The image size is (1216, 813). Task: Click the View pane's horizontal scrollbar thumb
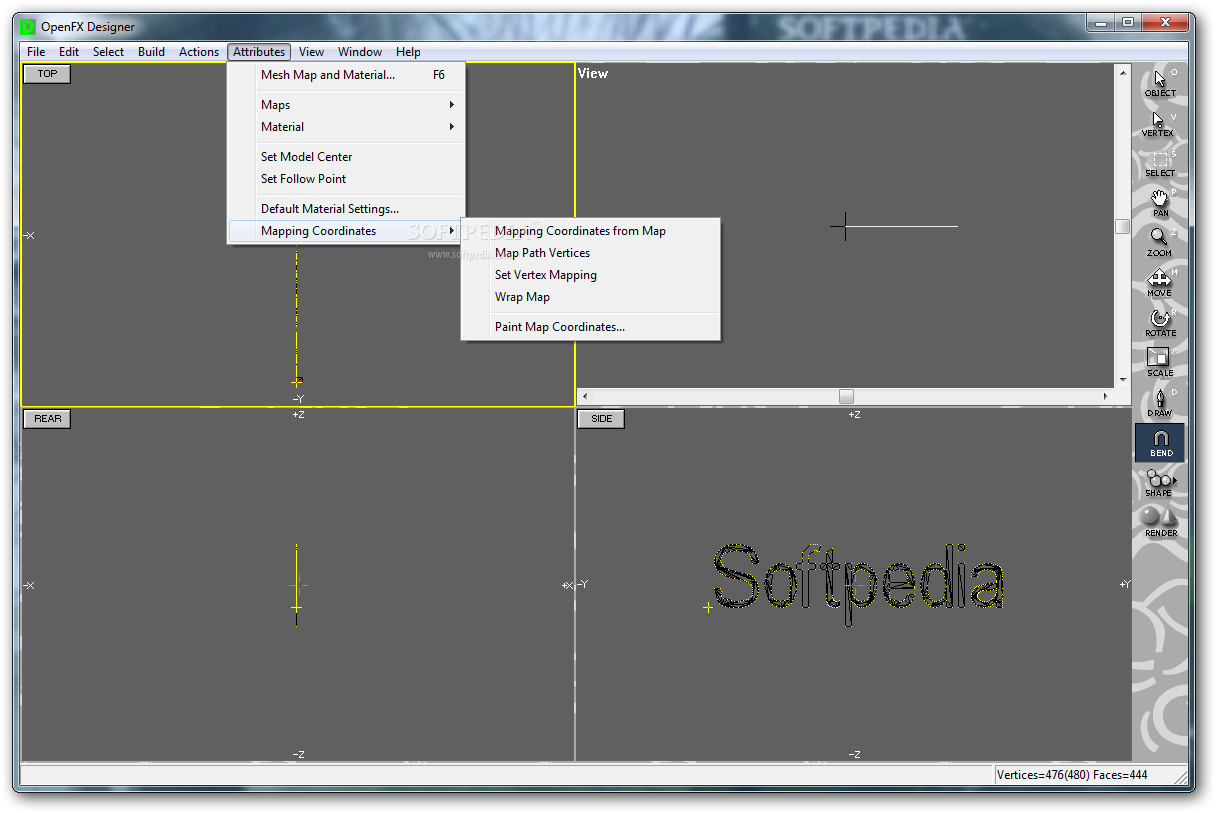(846, 396)
